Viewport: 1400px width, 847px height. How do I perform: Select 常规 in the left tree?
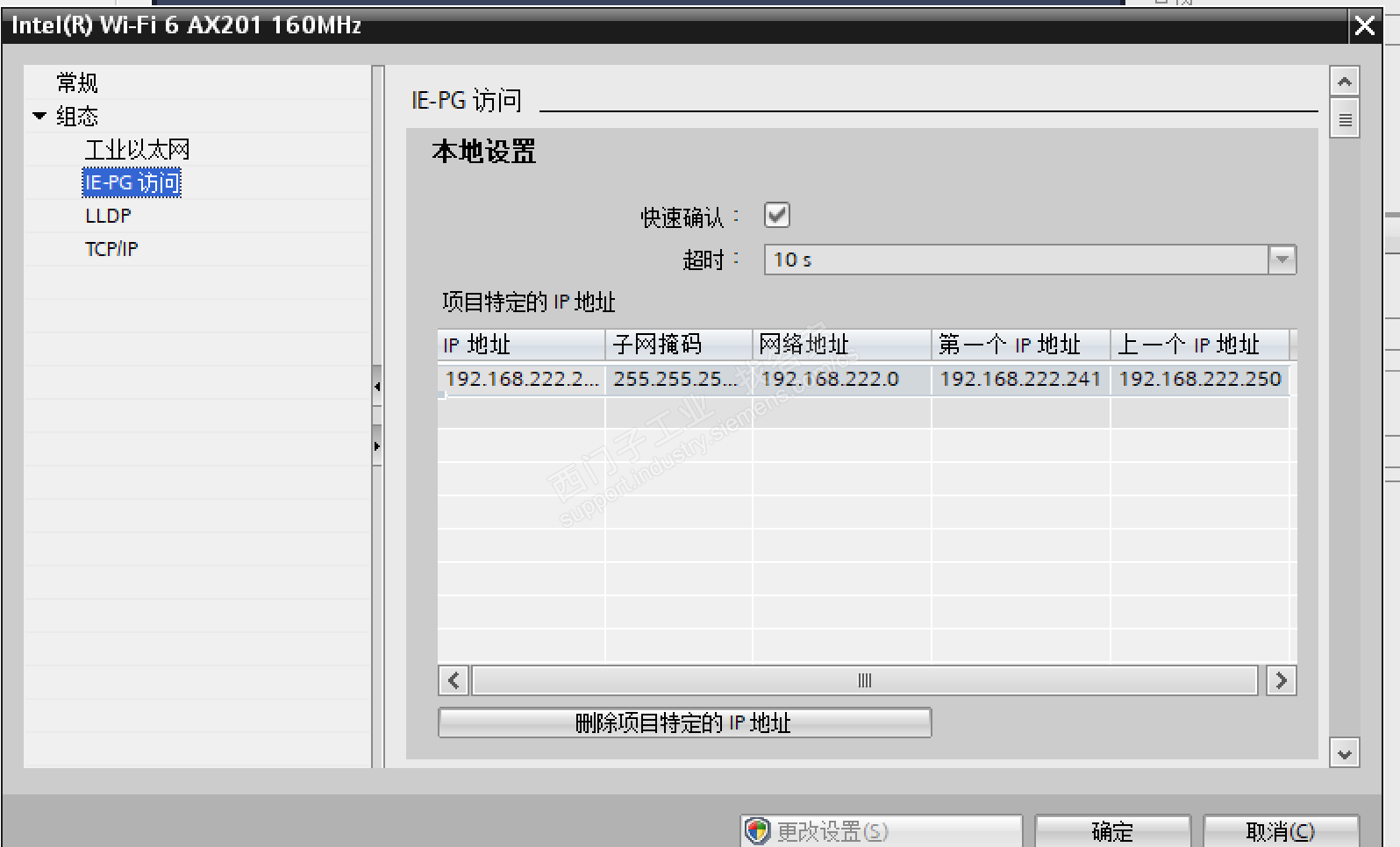(77, 83)
